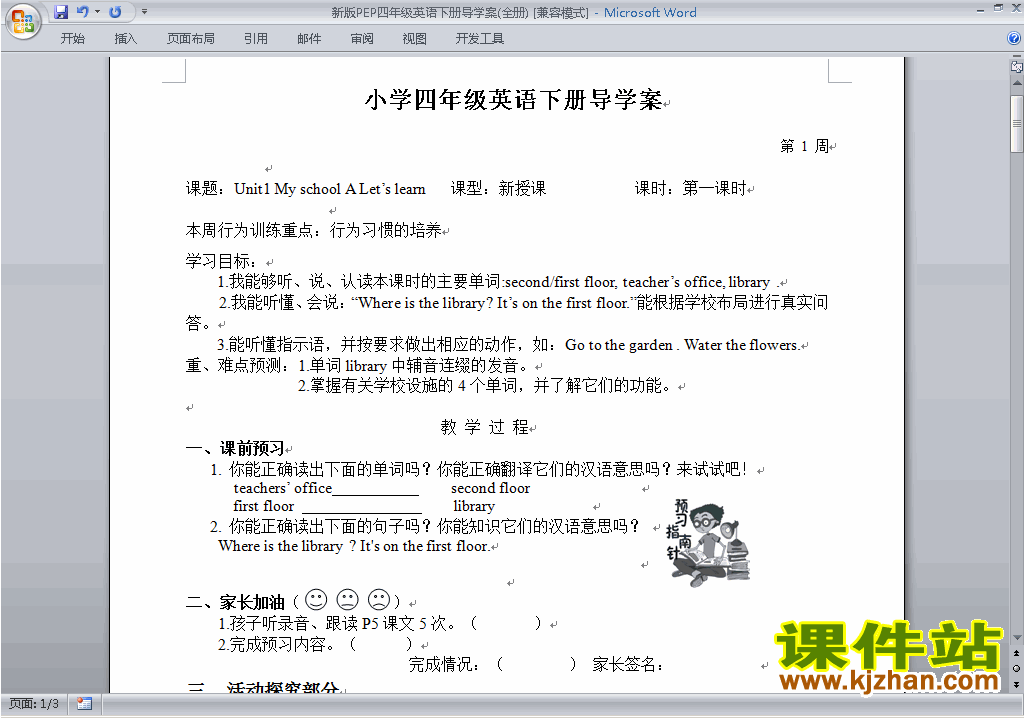Jump to next page with double-down arrows
Image resolution: width=1024 pixels, height=718 pixels.
1016,684
